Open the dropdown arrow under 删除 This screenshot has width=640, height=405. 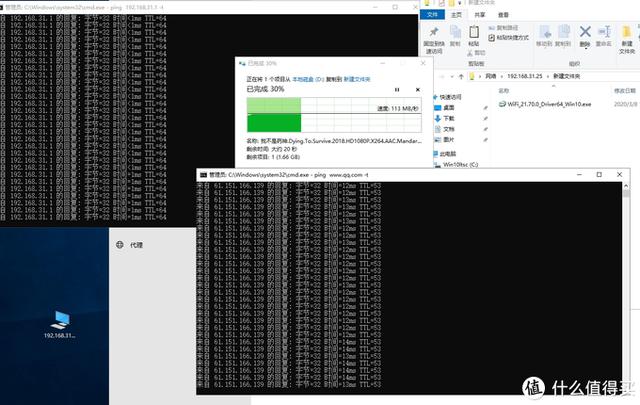(x=585, y=49)
